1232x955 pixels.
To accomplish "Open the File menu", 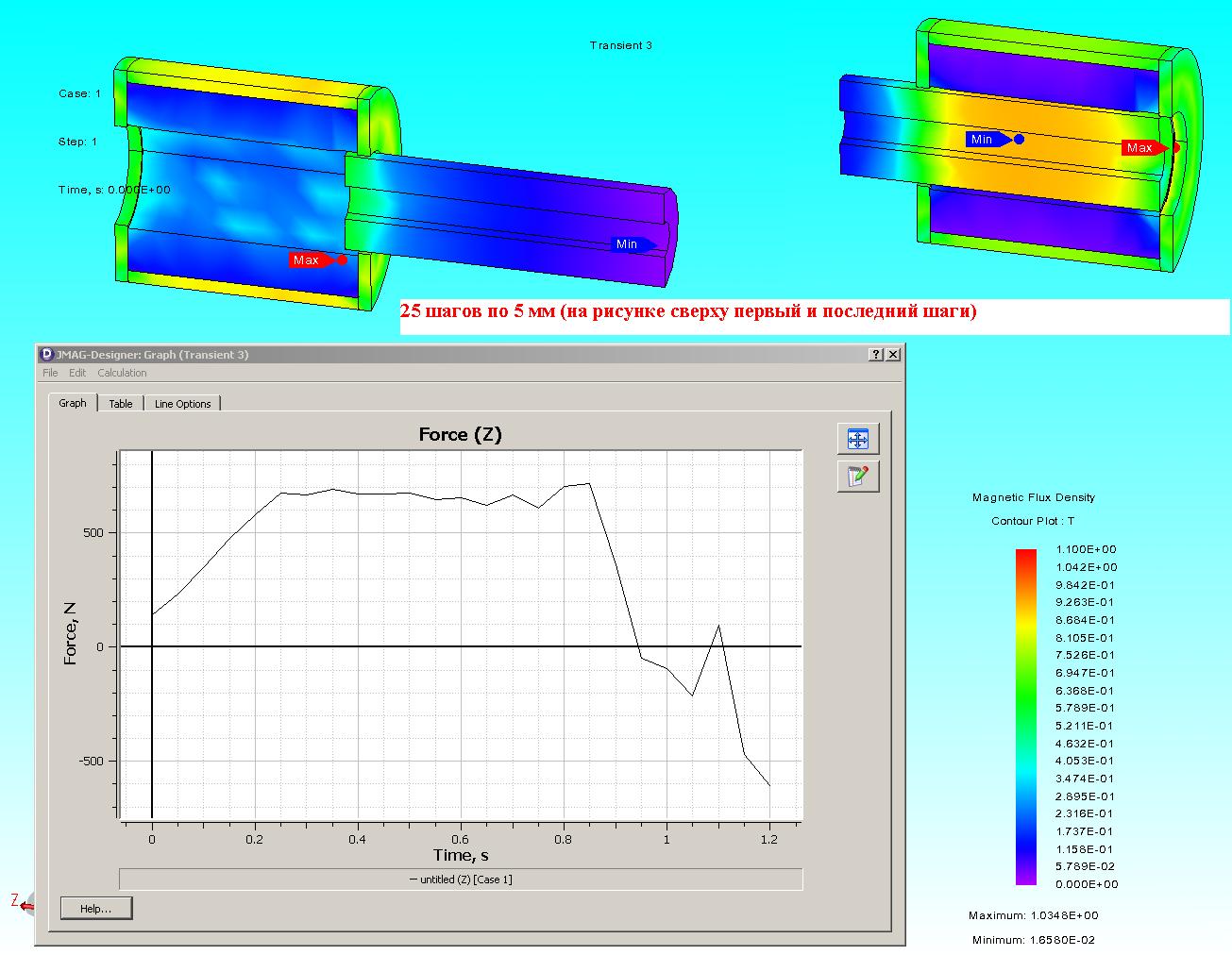I will (50, 373).
